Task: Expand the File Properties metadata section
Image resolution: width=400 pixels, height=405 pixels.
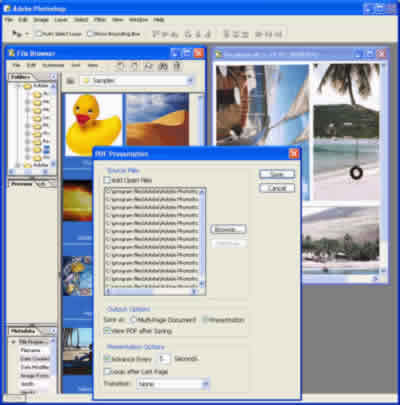Action: pyautogui.click(x=13, y=342)
